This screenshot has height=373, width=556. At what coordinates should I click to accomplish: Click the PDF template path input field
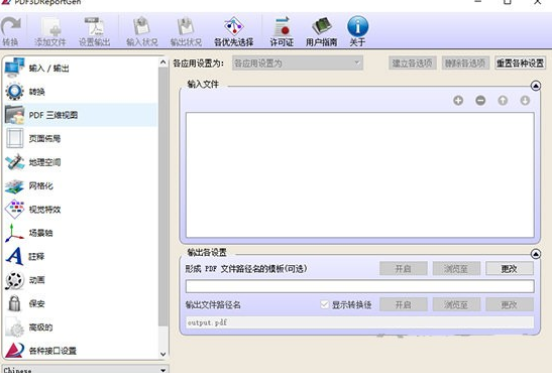tap(360, 286)
